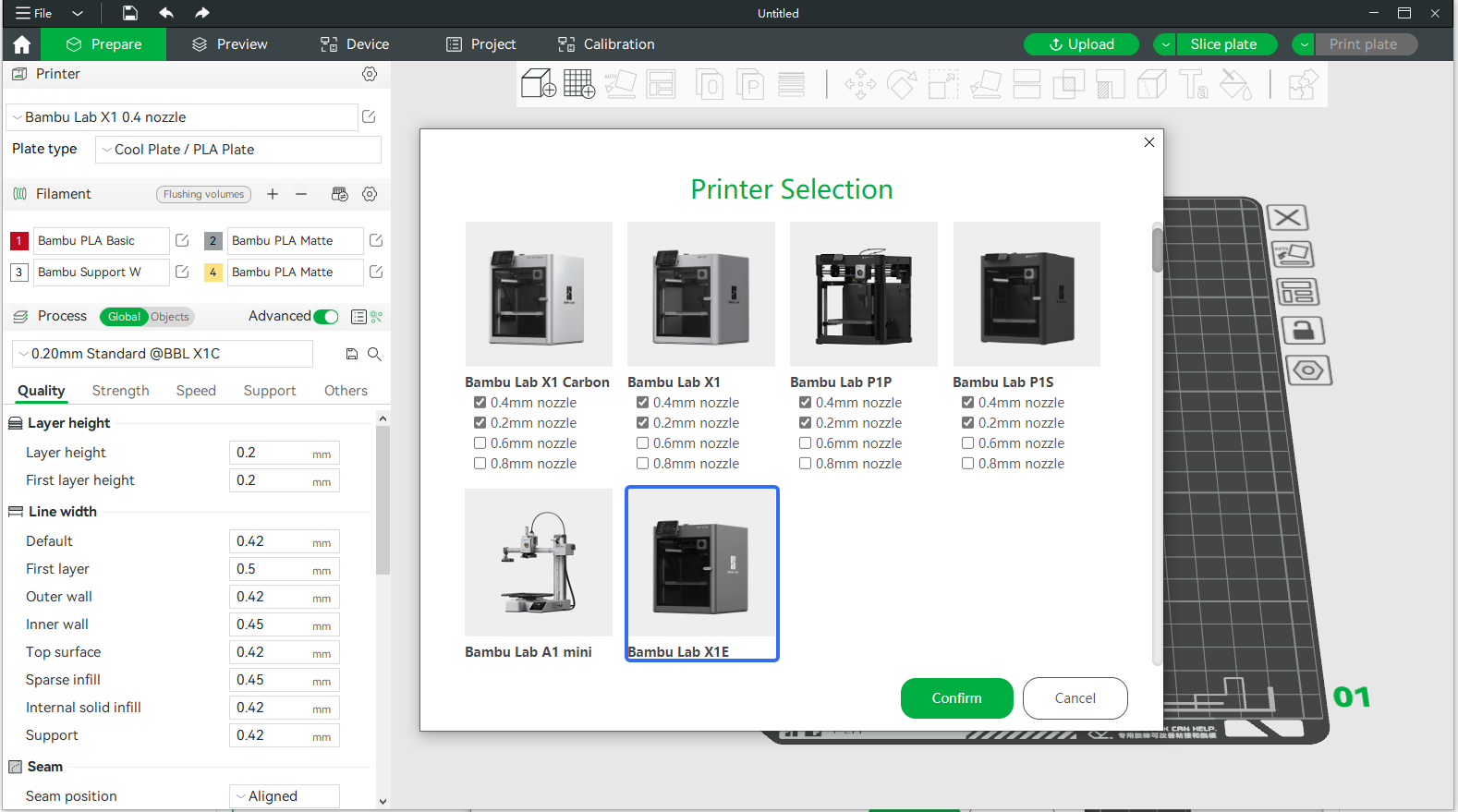Click the Cancel button
1458x812 pixels.
click(1075, 698)
